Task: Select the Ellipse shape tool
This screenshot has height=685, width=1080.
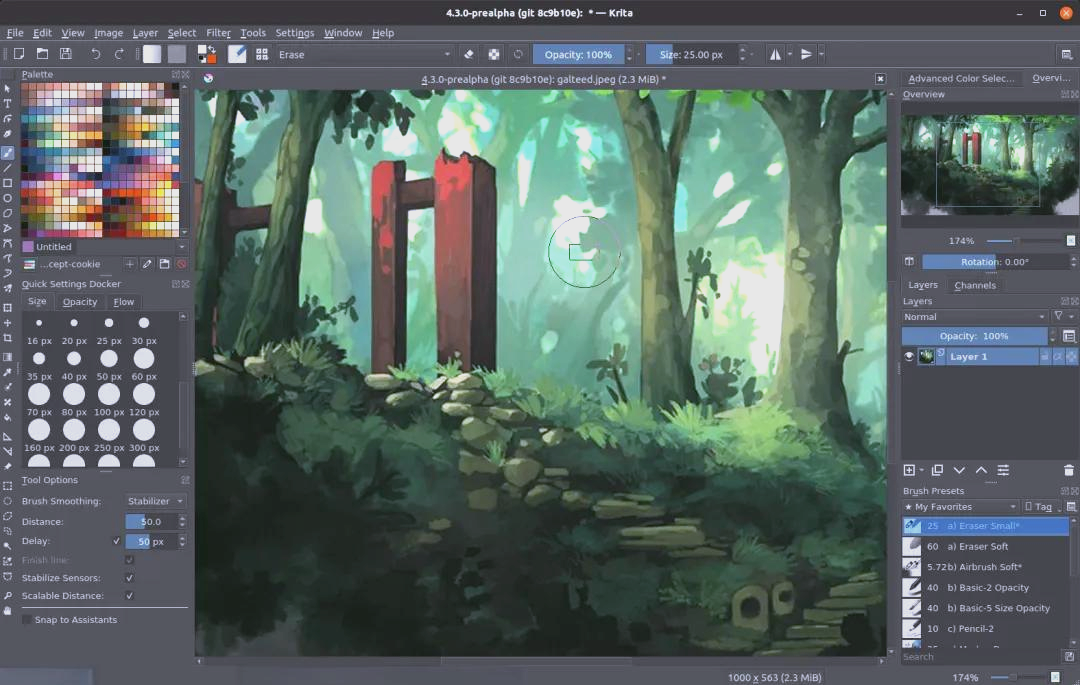Action: 8,198
